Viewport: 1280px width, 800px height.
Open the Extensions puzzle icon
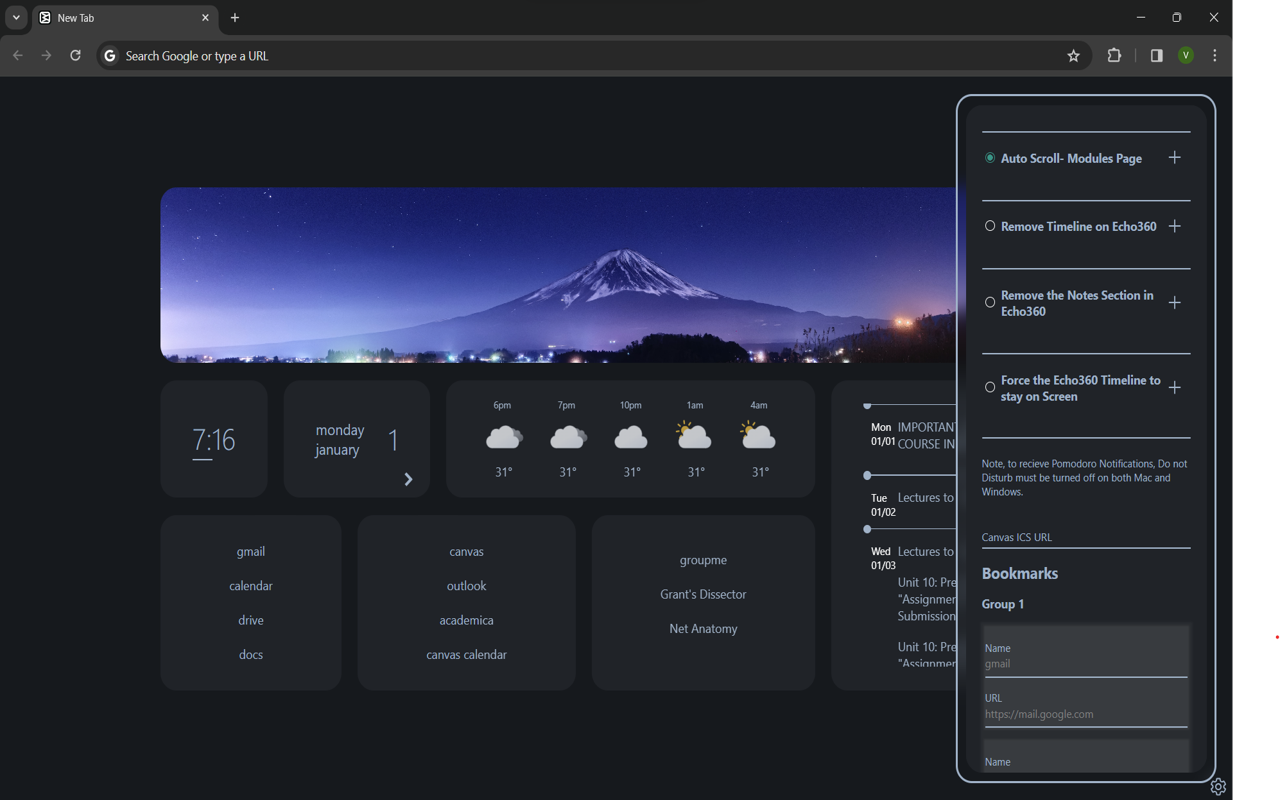tap(1114, 56)
